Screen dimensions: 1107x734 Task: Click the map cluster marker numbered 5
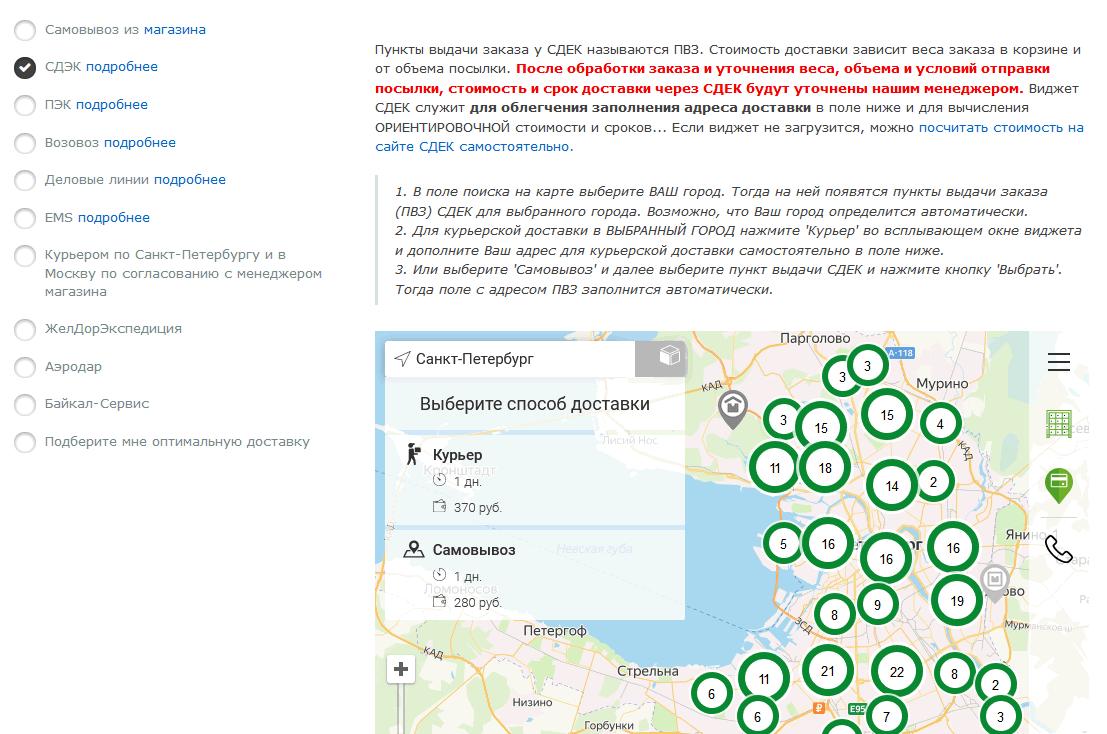coord(783,544)
